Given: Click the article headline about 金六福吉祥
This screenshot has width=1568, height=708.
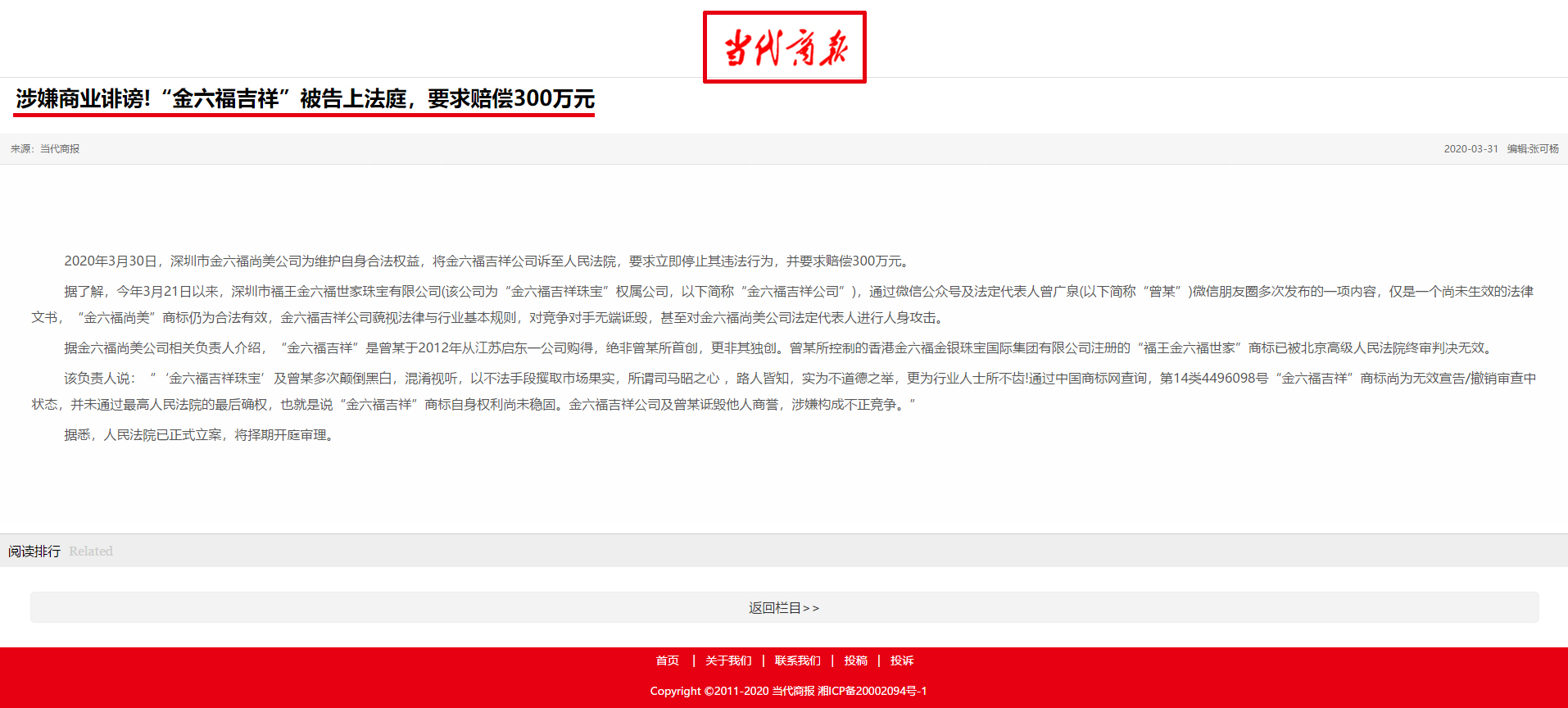Looking at the screenshot, I should (305, 99).
